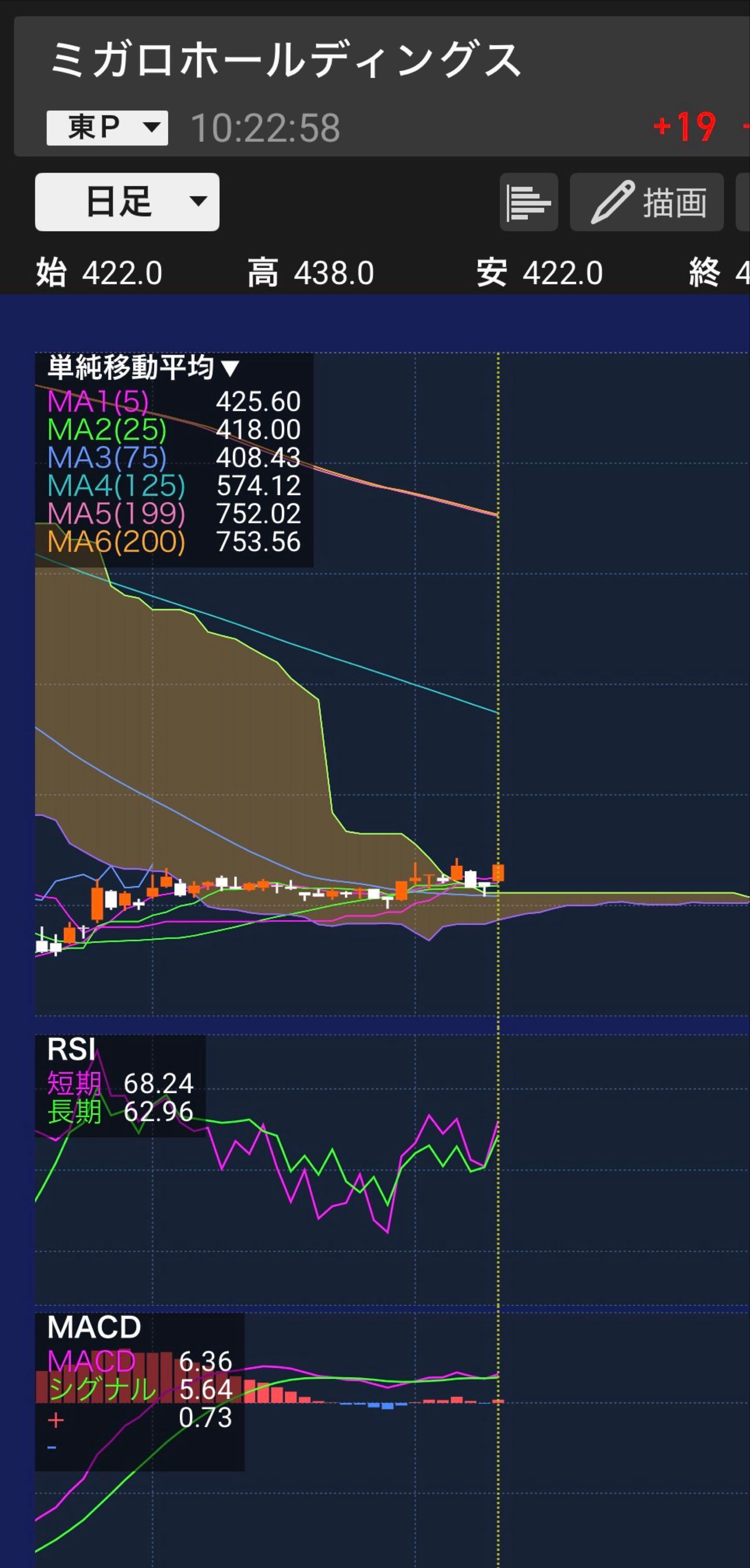Expand the 単純移動平均 indicator selector
This screenshot has width=750, height=1568.
click(x=144, y=368)
